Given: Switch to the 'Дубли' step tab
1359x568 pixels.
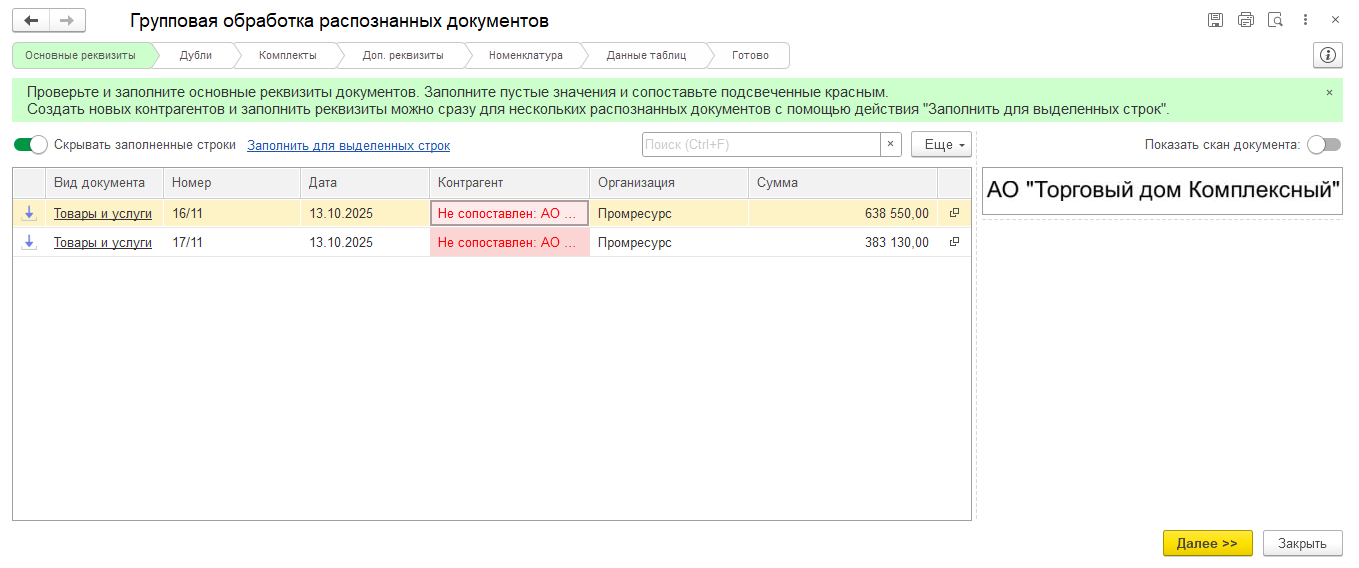Looking at the screenshot, I should 196,55.
